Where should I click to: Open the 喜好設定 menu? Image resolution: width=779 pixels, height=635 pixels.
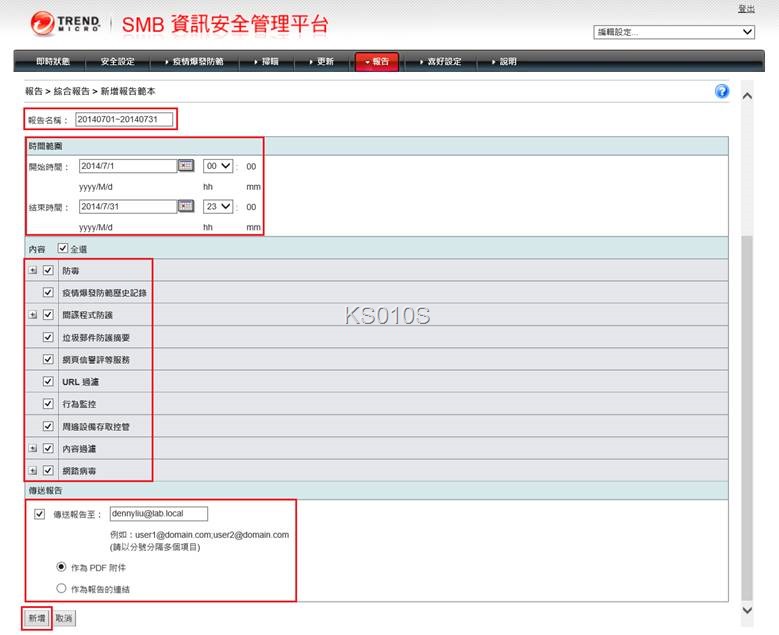coord(441,61)
